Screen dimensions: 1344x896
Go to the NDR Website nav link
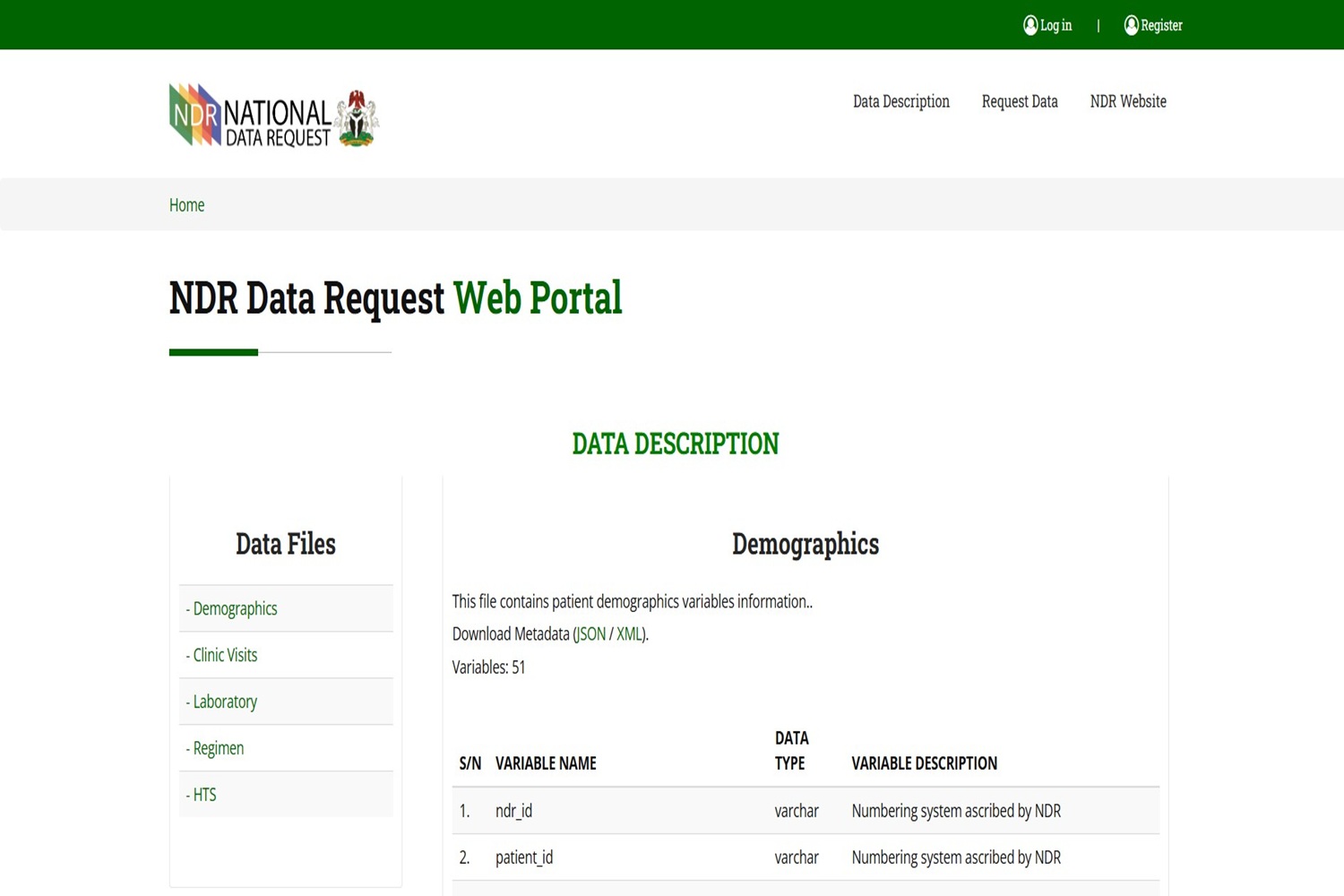[x=1128, y=101]
